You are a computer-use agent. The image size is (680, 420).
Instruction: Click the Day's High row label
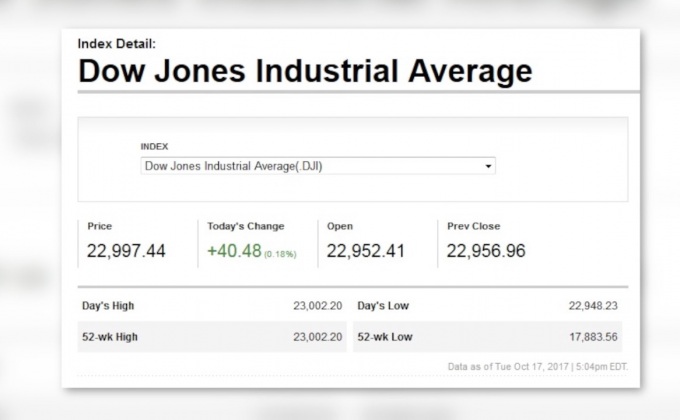(x=109, y=305)
